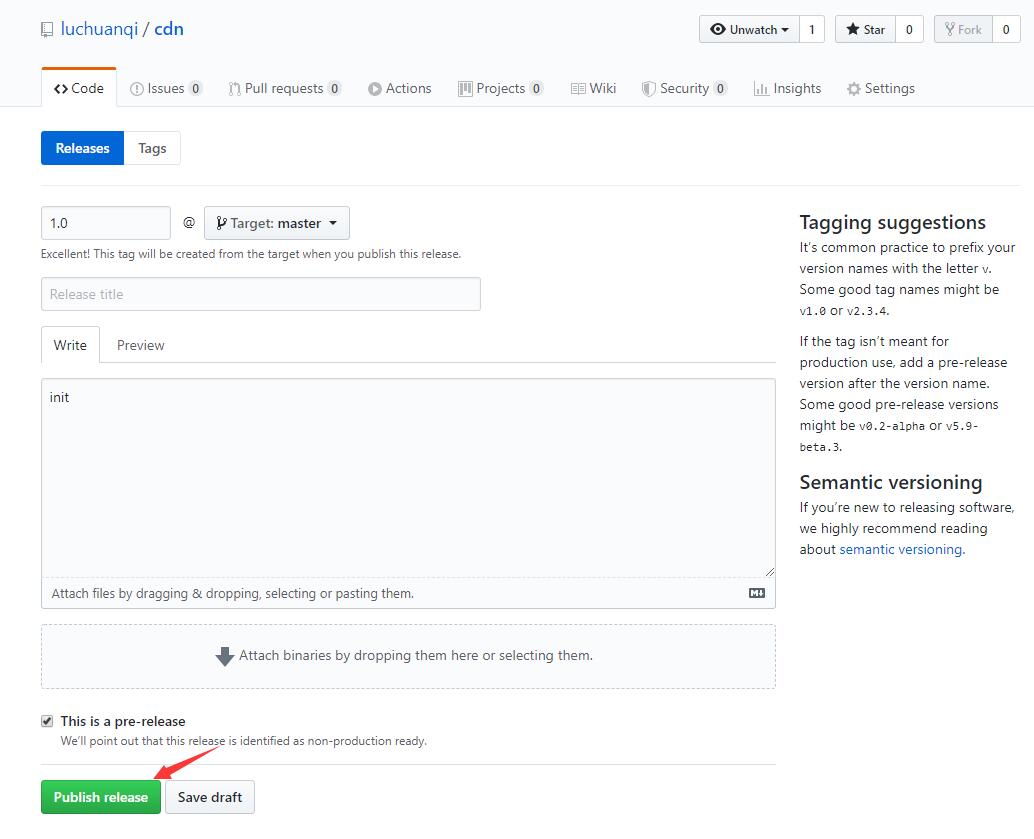Open the luchuanqi owner profile link
The height and width of the screenshot is (839, 1034).
99,29
